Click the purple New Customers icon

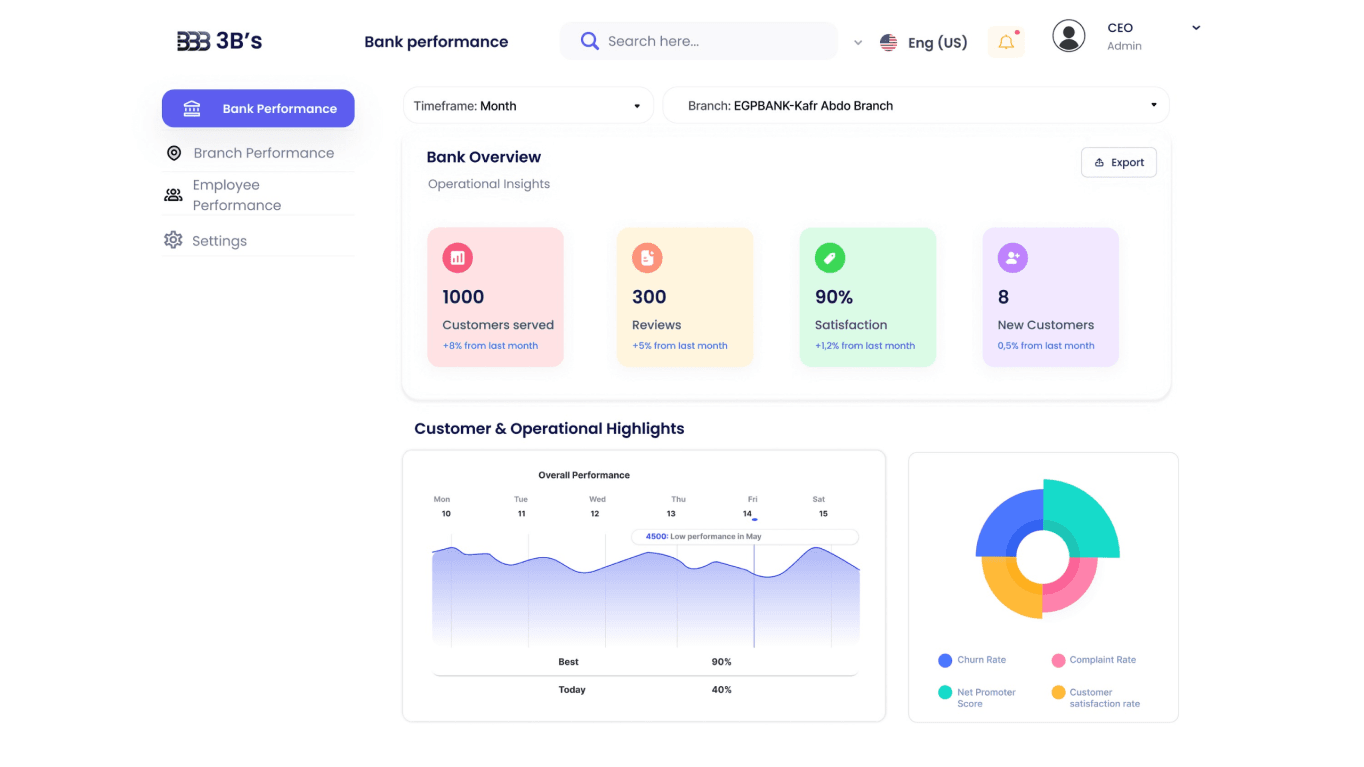pyautogui.click(x=1012, y=257)
